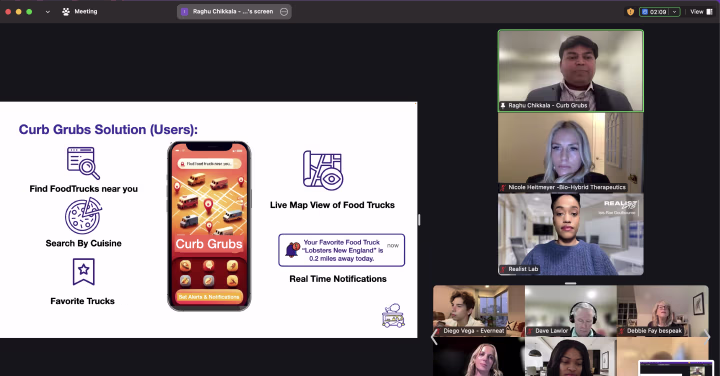This screenshot has height=376, width=720.
Task: Show previous gallery page with left arrow
Action: pos(434,337)
